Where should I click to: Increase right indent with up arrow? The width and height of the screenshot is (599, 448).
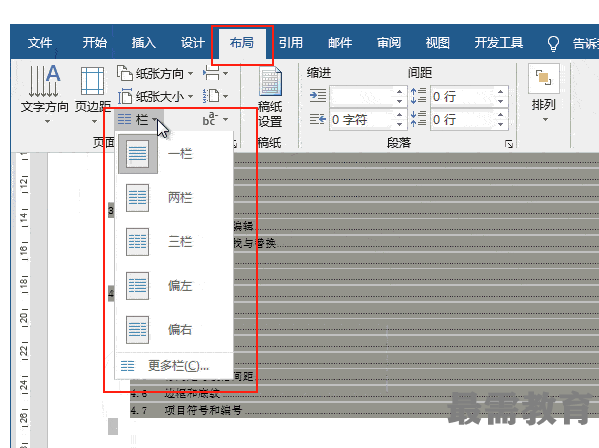399,115
